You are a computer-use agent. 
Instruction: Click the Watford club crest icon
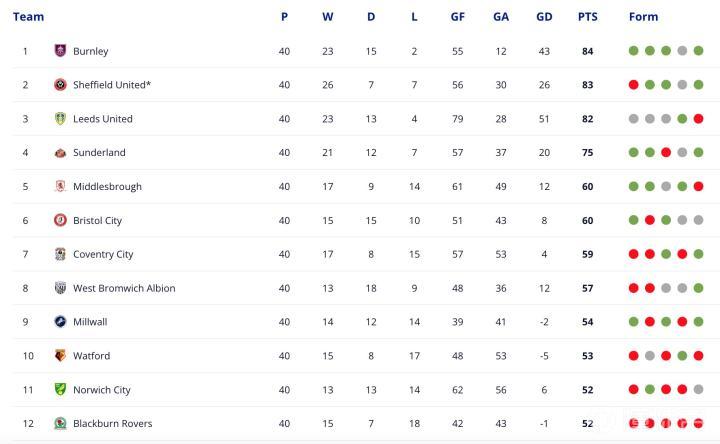pyautogui.click(x=60, y=356)
